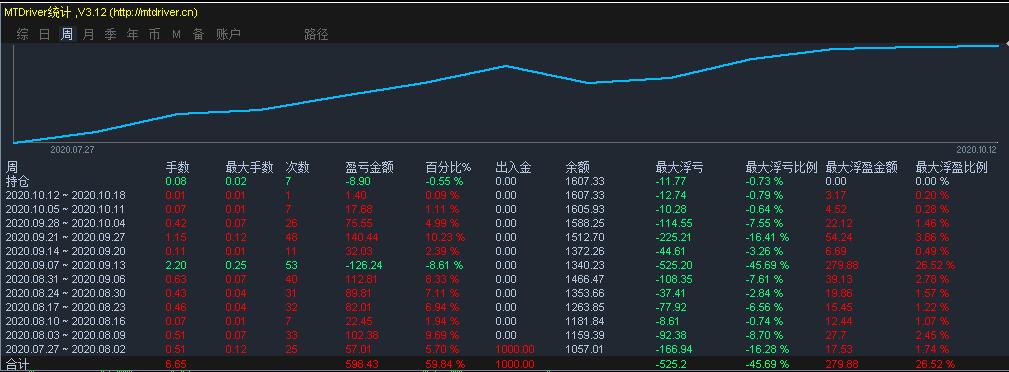Image resolution: width=1009 pixels, height=372 pixels.
Task: Switch to the 综 summary tab
Action: [23, 34]
